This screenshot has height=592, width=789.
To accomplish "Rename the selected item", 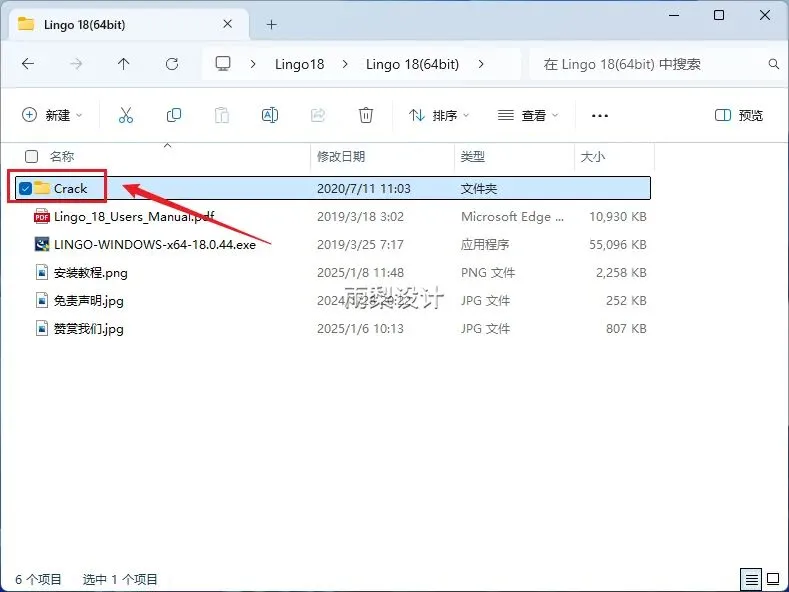I will coord(270,115).
